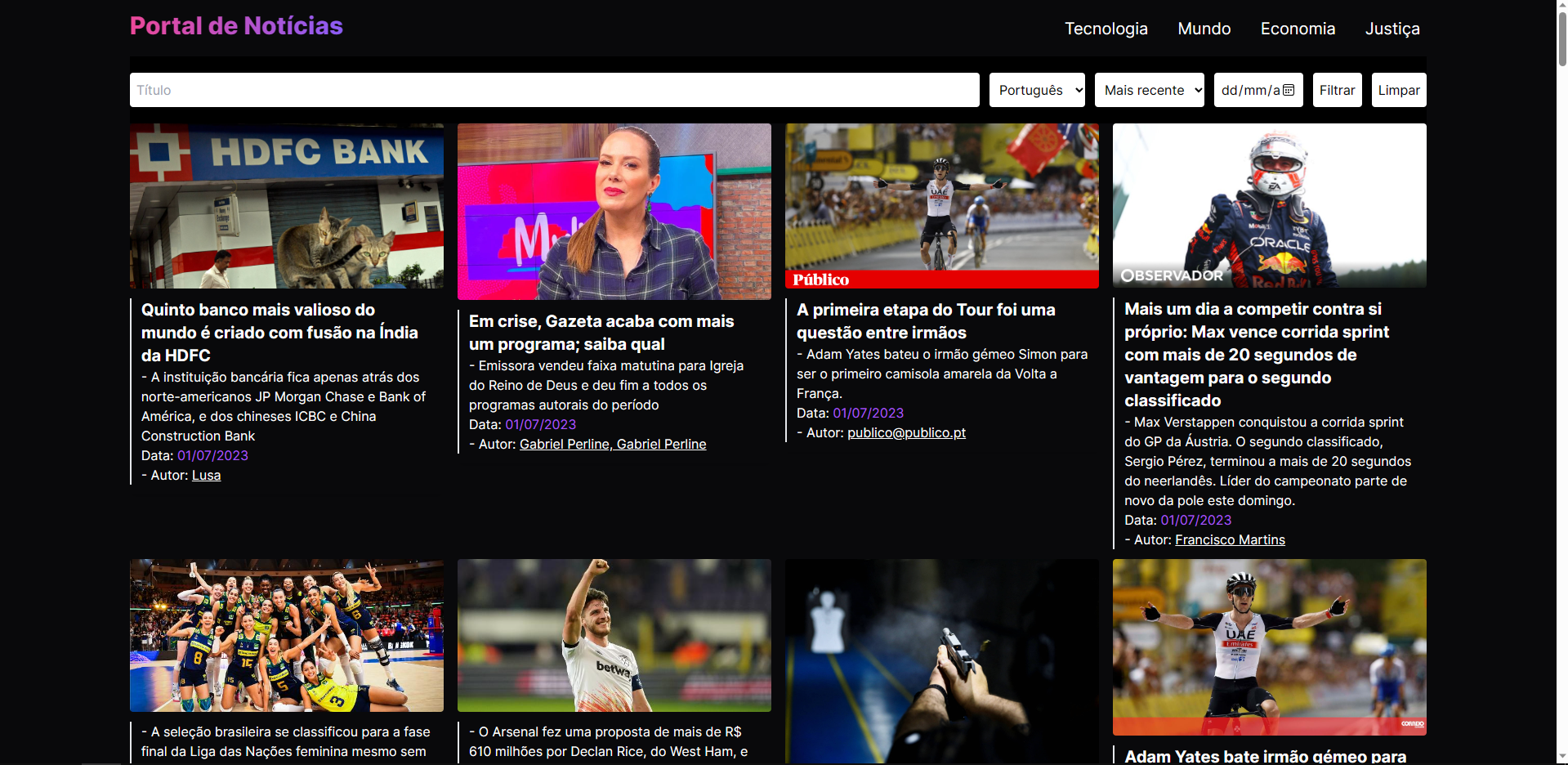Open the Gazeta presenter article thumbnail

(614, 212)
